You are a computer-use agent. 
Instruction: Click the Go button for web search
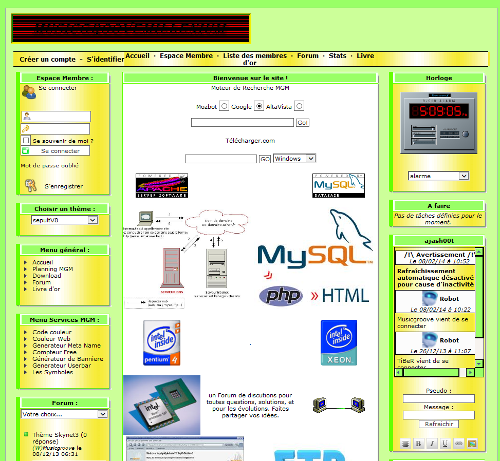tap(303, 122)
